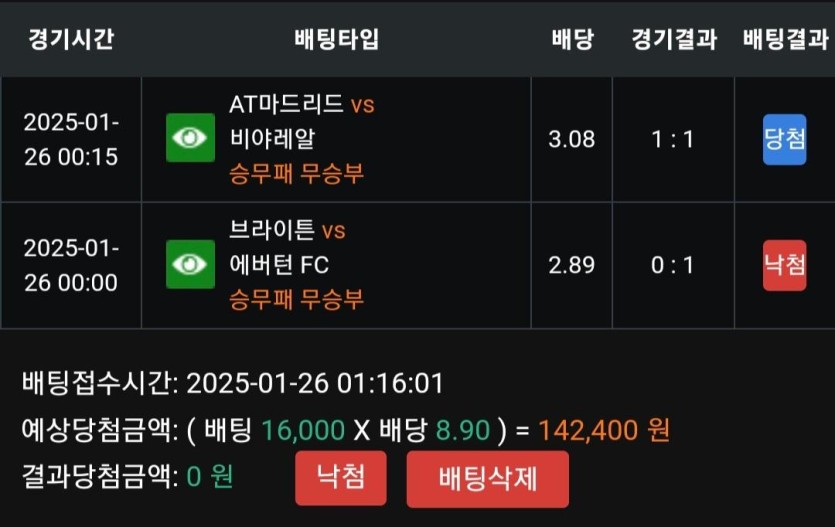835x527 pixels.
Task: Click the eye icon for AT마드리드 match
Action: coord(190,138)
